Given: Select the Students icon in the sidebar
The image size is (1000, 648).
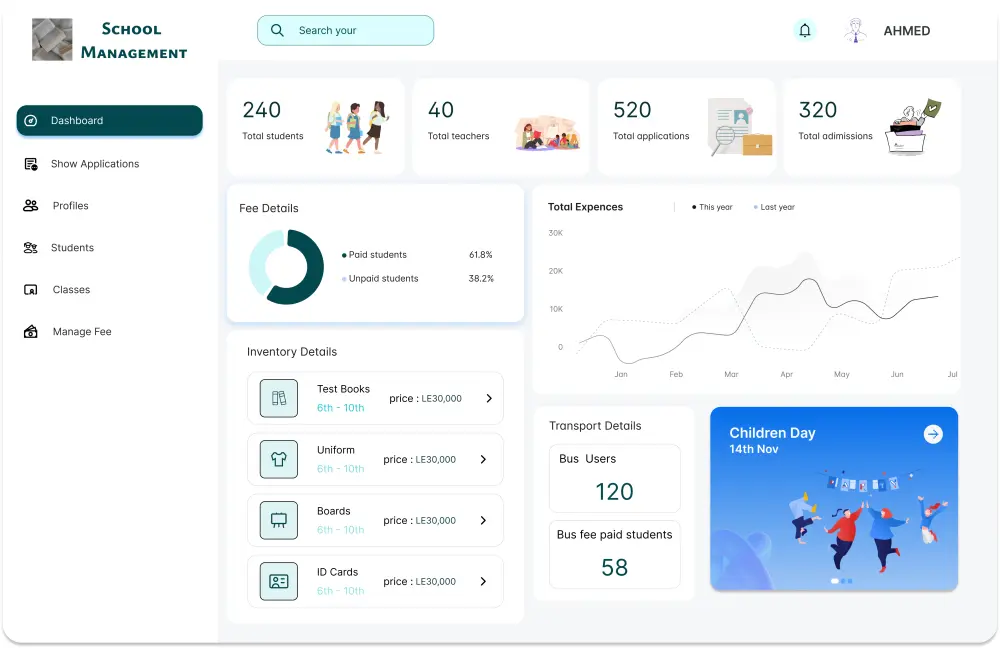Looking at the screenshot, I should (31, 248).
